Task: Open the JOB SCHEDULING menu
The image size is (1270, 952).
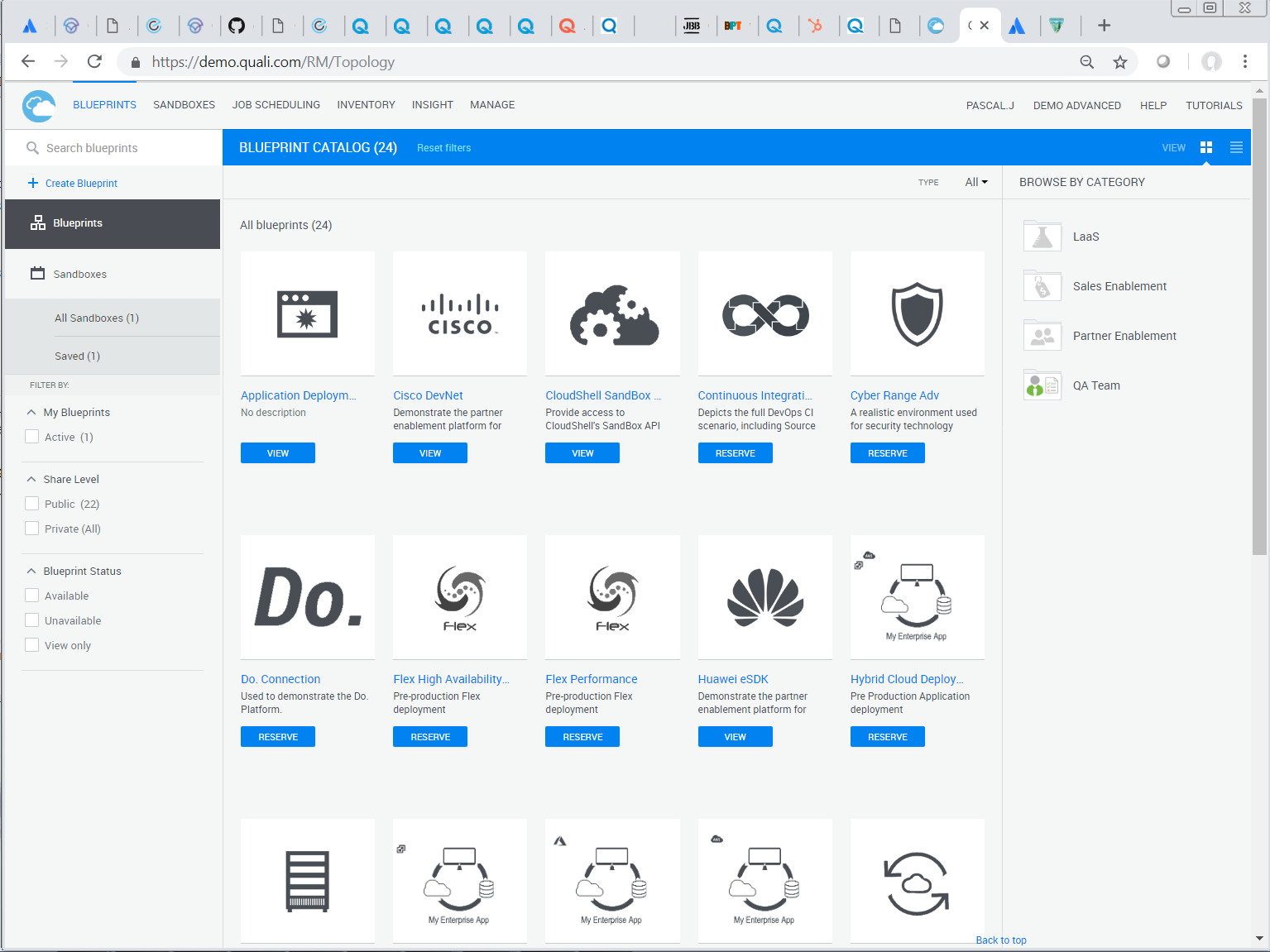Action: [276, 105]
